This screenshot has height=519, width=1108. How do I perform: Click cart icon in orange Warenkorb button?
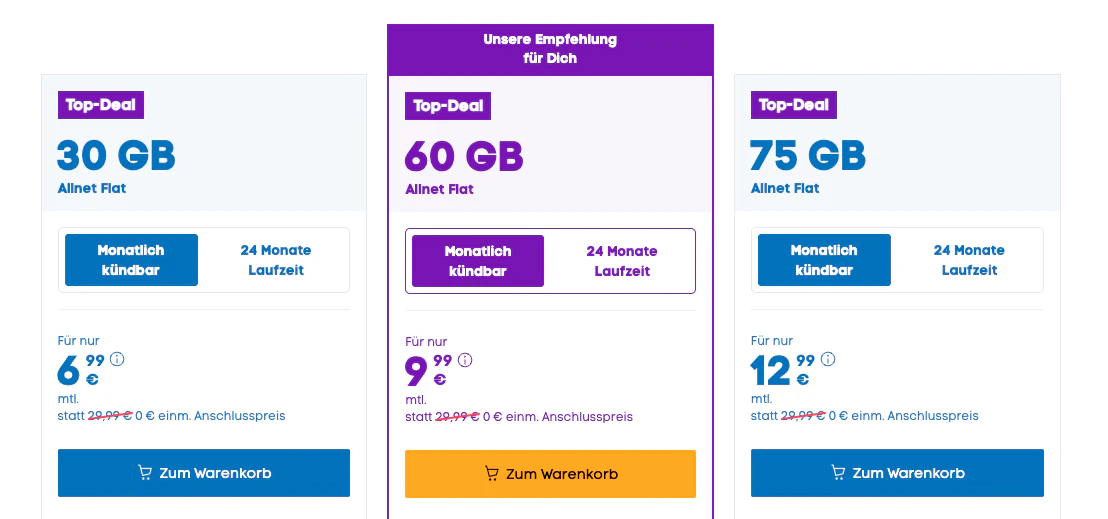coord(491,474)
